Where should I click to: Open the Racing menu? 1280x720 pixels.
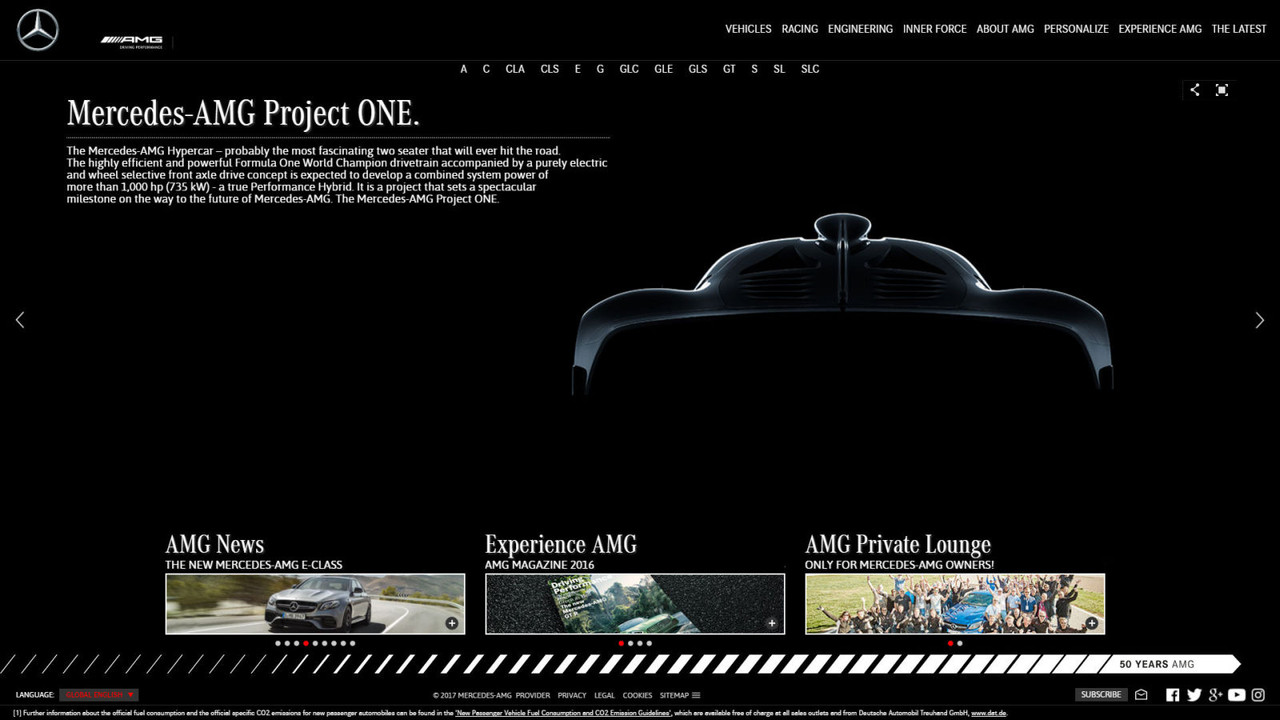(x=800, y=29)
